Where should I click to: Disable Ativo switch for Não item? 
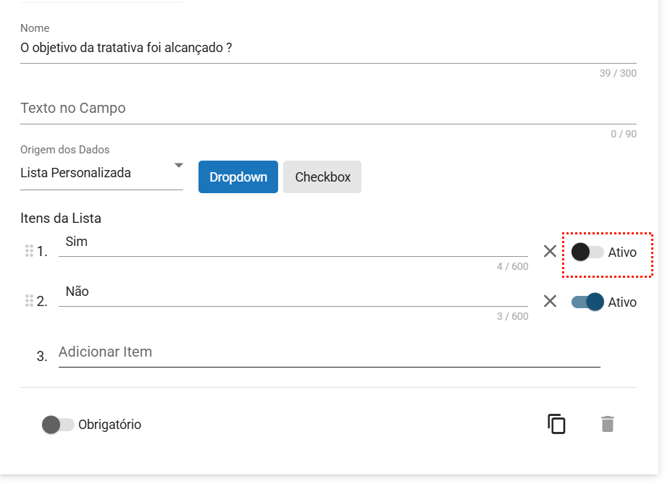(587, 302)
